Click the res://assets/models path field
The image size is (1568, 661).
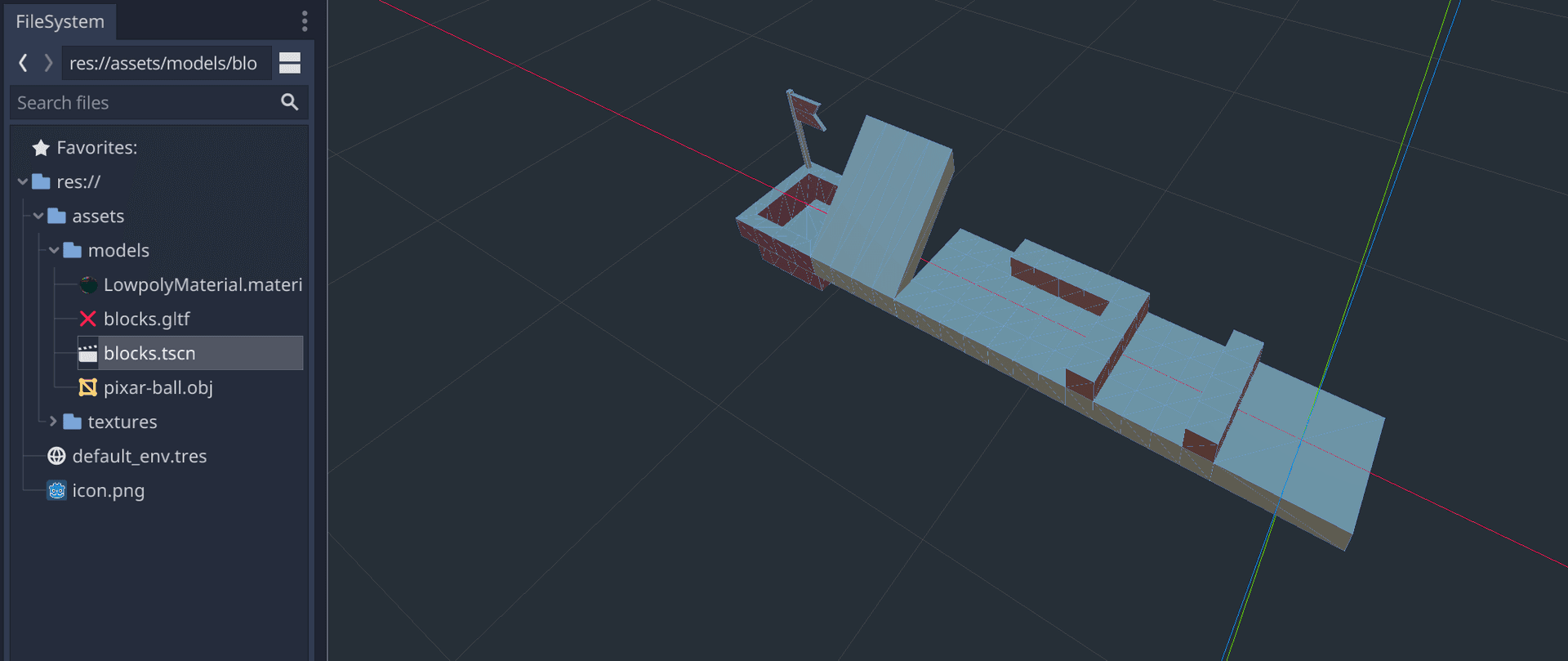pos(166,63)
